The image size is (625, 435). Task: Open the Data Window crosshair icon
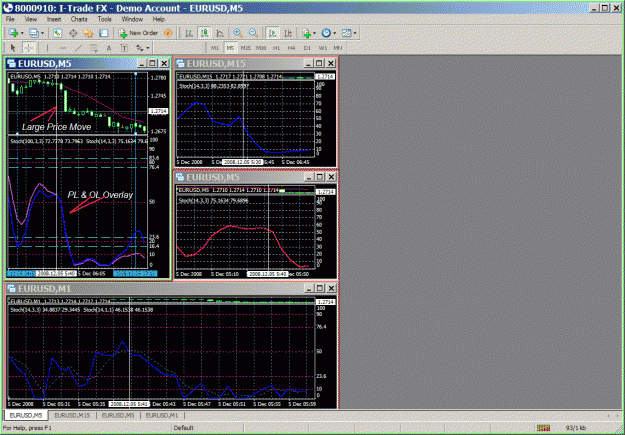[73, 33]
